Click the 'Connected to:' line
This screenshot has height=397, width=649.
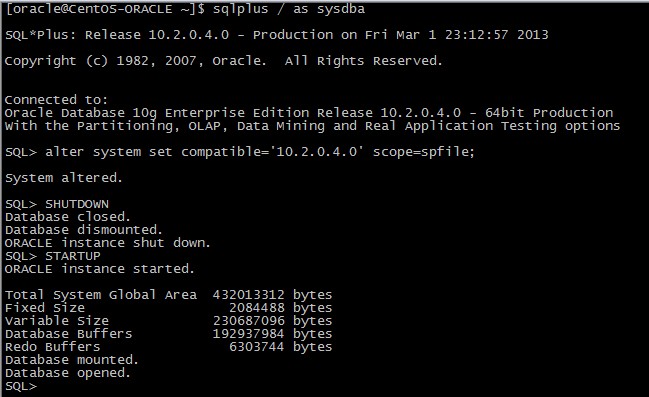pos(56,100)
